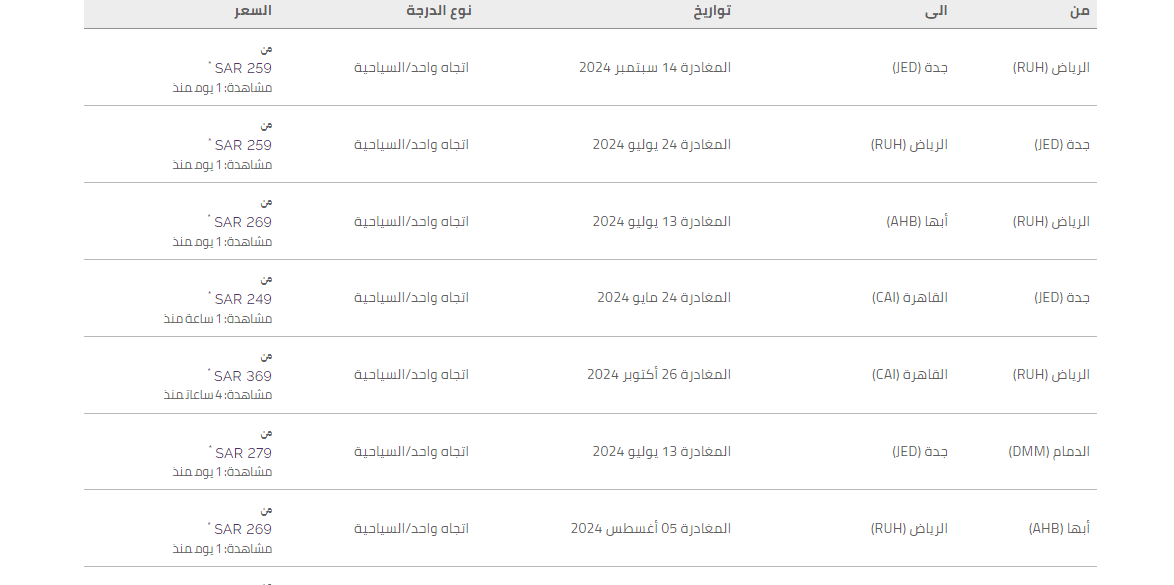
Task: Click the تواريخ column header
Action: [x=712, y=10]
